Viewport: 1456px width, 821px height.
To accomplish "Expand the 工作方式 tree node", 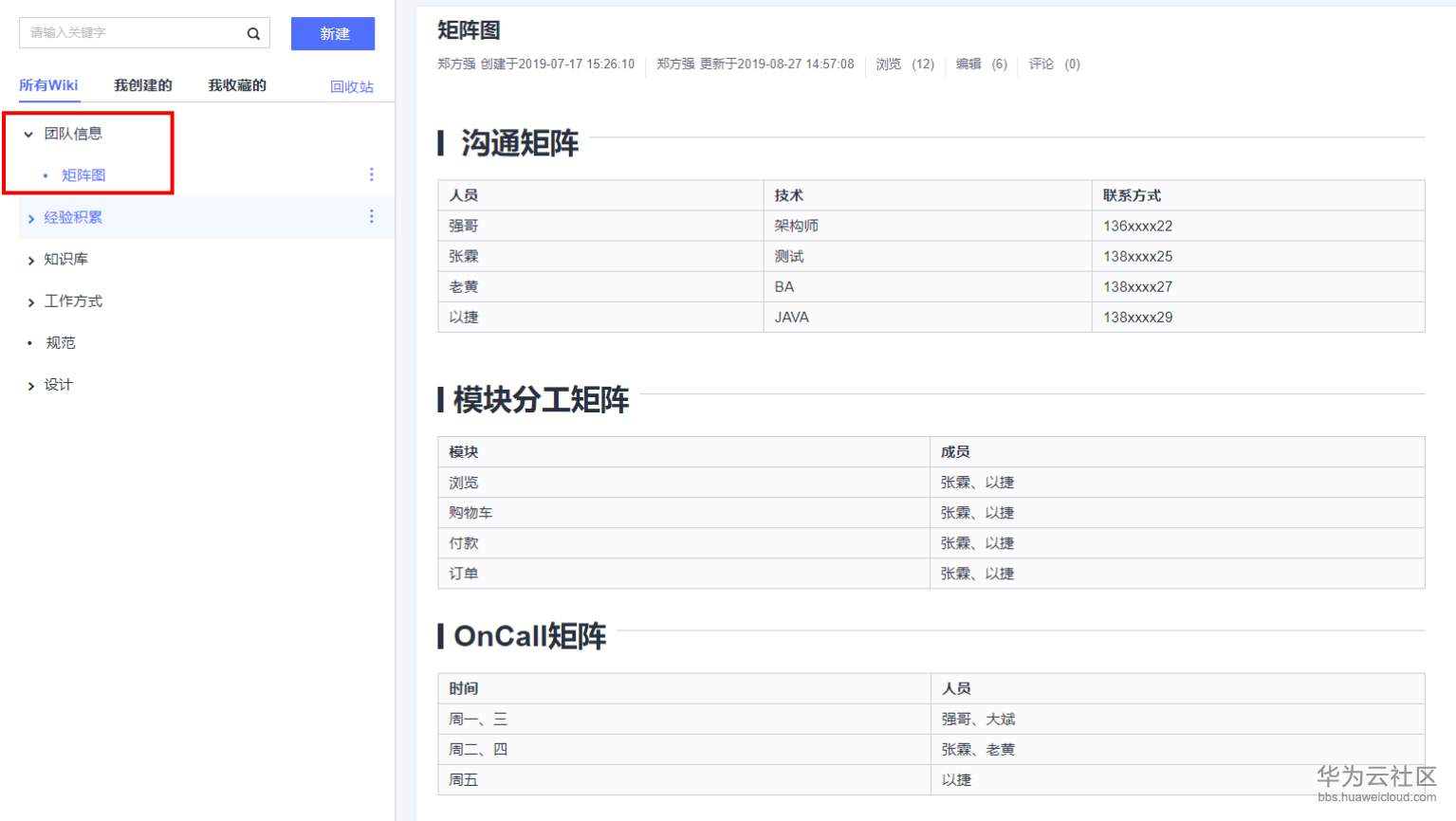I will [30, 301].
